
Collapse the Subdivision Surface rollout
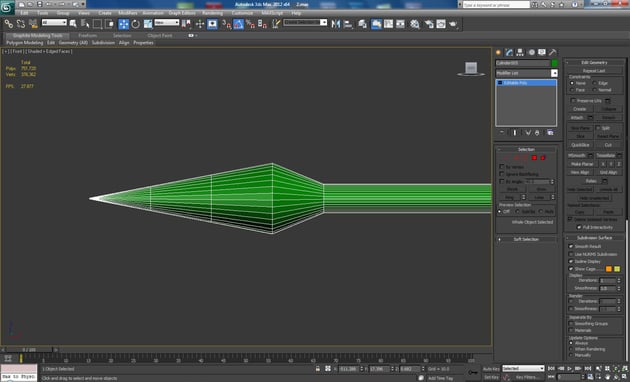594,238
